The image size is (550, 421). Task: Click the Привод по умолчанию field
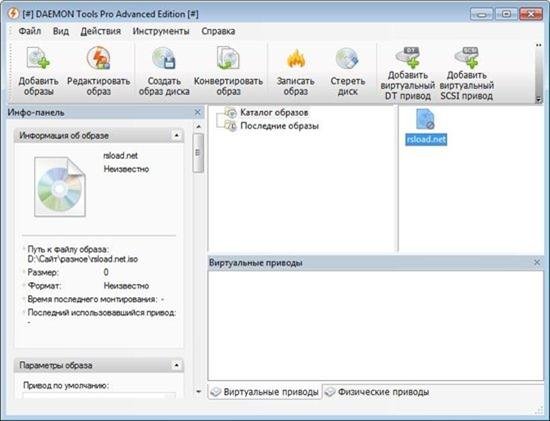[99, 396]
